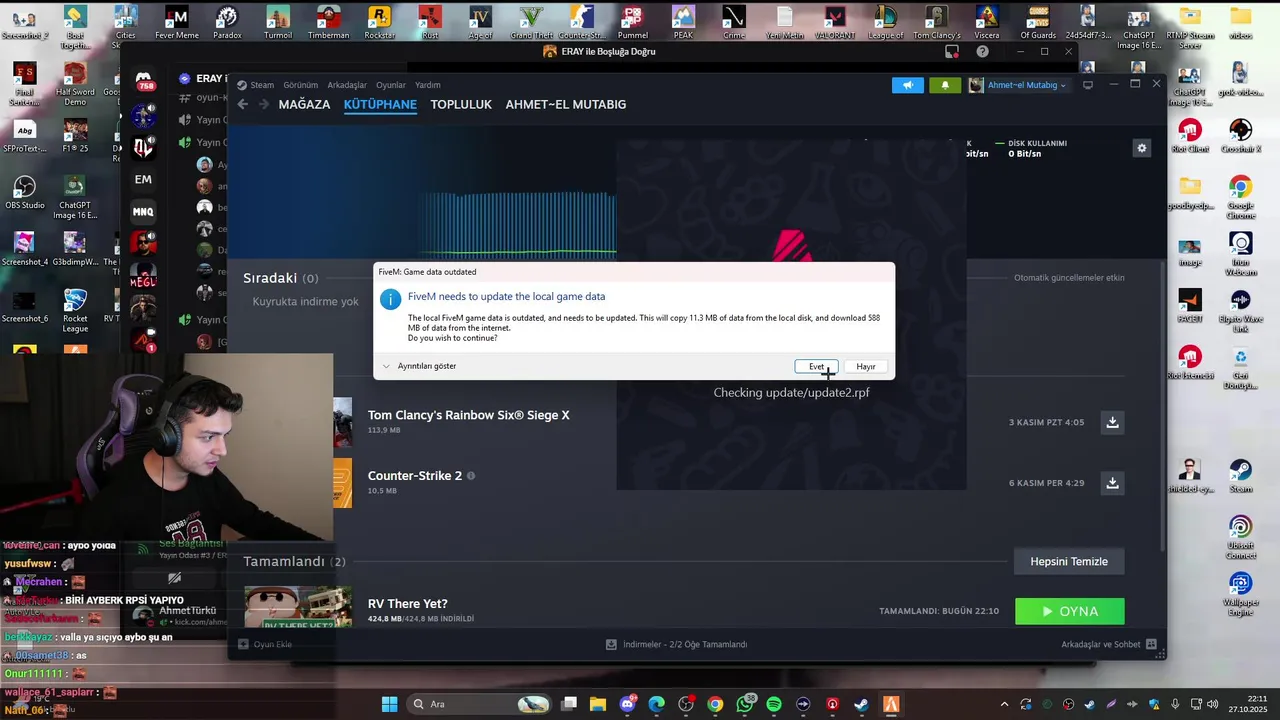Open Steam MAĞAZA tab
This screenshot has width=1280, height=720.
tap(304, 104)
